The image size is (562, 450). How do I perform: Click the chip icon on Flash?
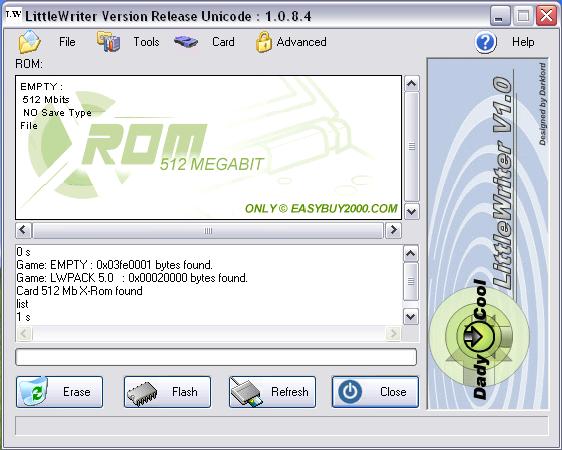point(142,393)
